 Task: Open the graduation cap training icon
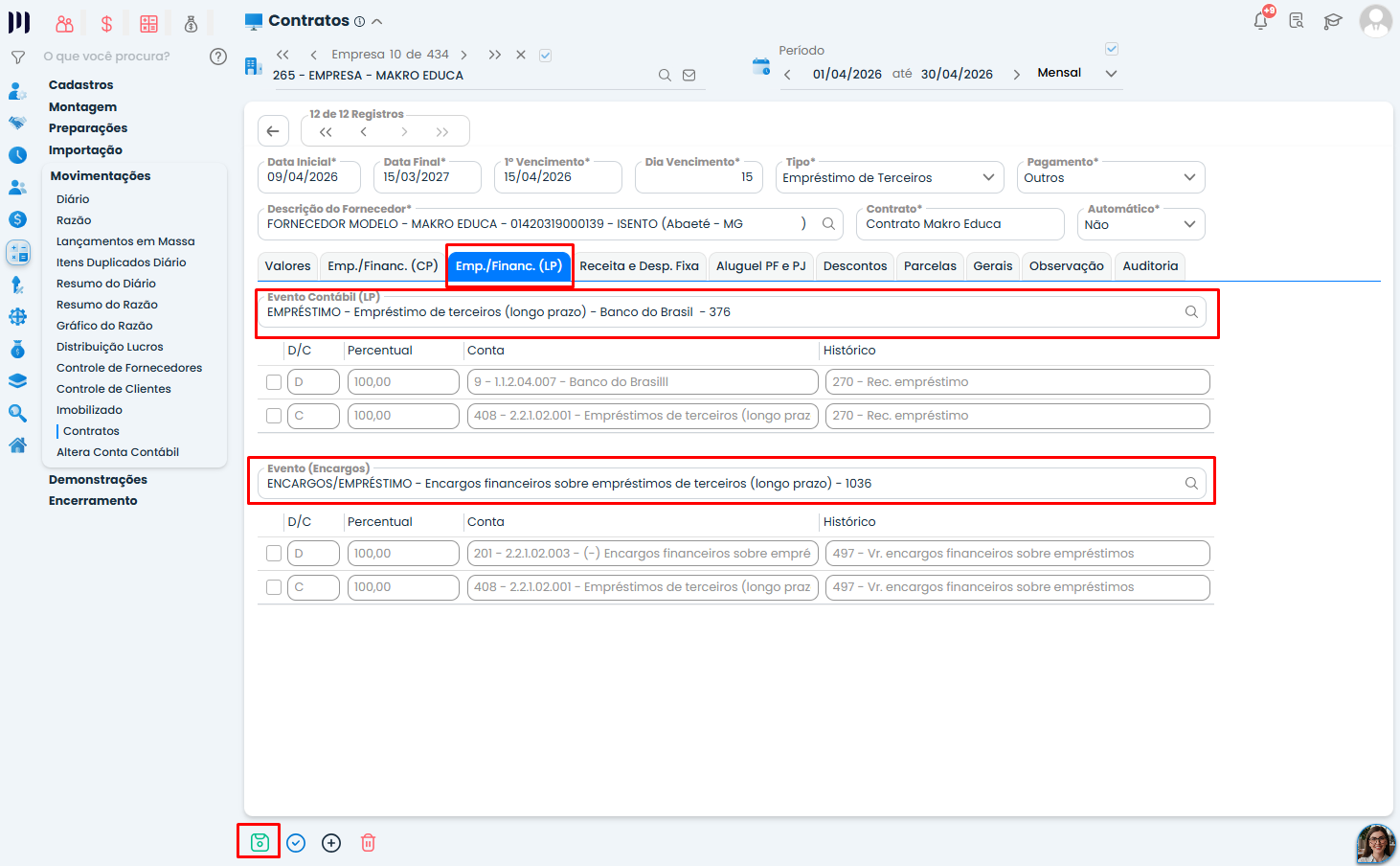pos(1333,21)
